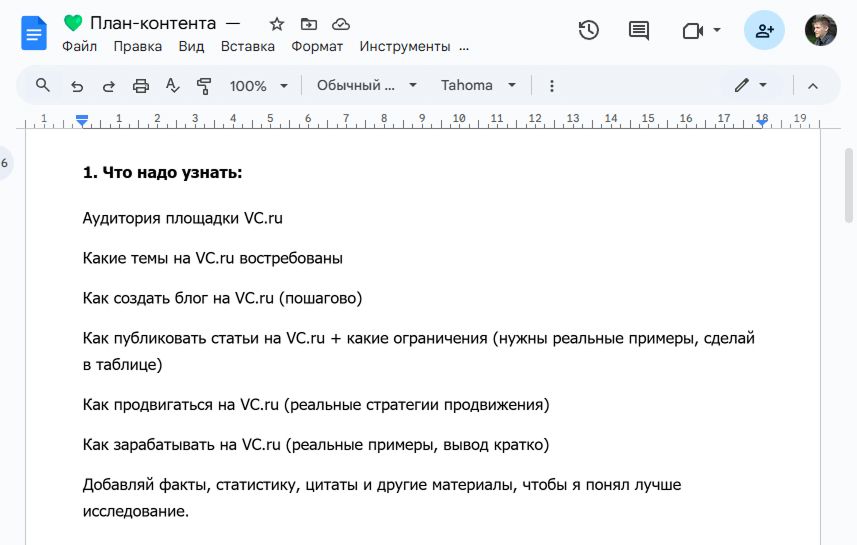Open version history clock icon
The height and width of the screenshot is (545, 857).
pos(589,30)
